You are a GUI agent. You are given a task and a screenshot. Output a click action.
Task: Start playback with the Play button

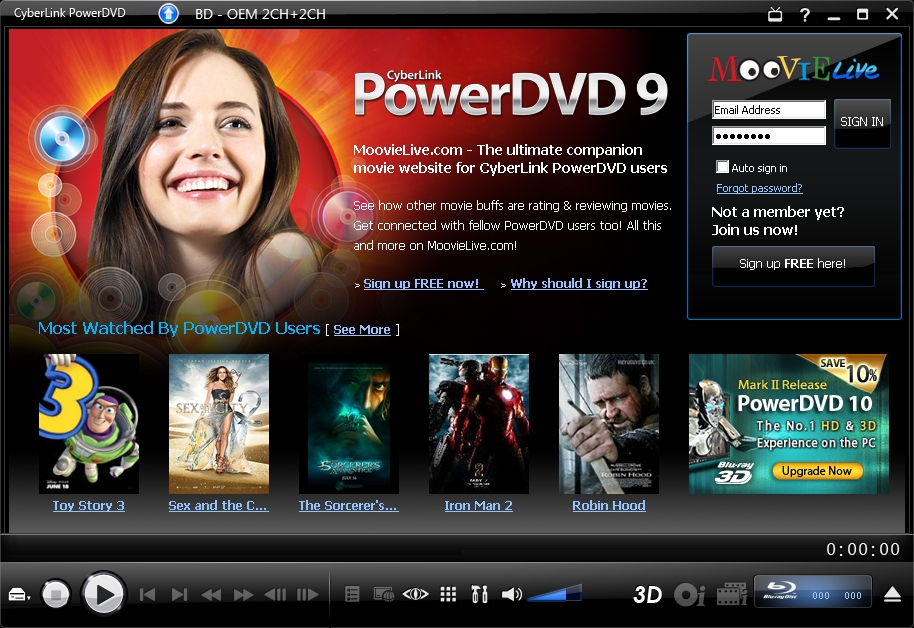pyautogui.click(x=104, y=594)
